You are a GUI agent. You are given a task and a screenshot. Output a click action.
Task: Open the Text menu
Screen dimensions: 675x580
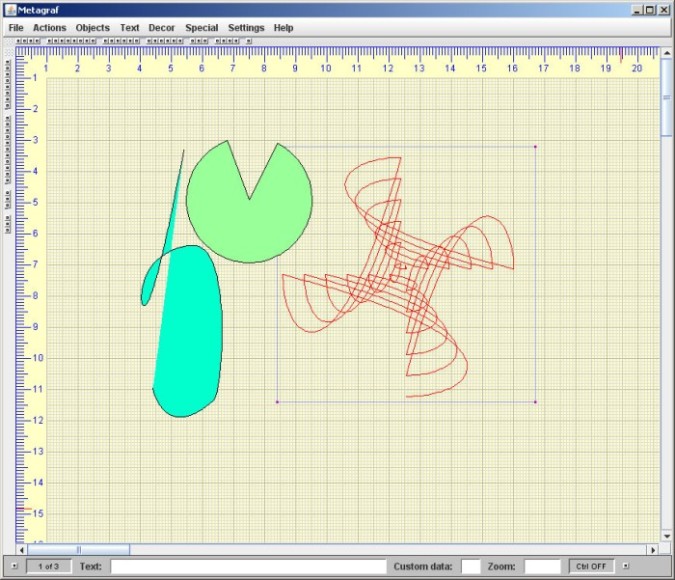[x=130, y=28]
